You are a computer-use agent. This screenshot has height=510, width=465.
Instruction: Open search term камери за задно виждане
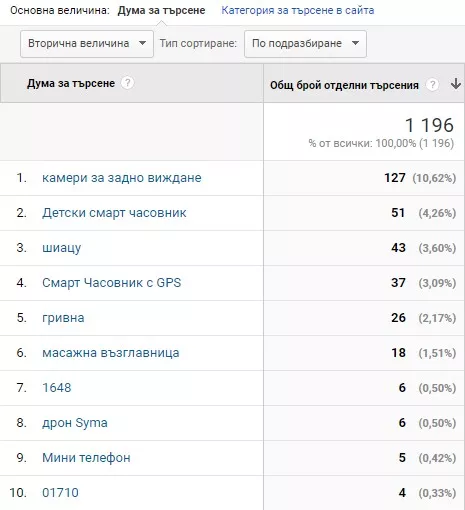(122, 178)
